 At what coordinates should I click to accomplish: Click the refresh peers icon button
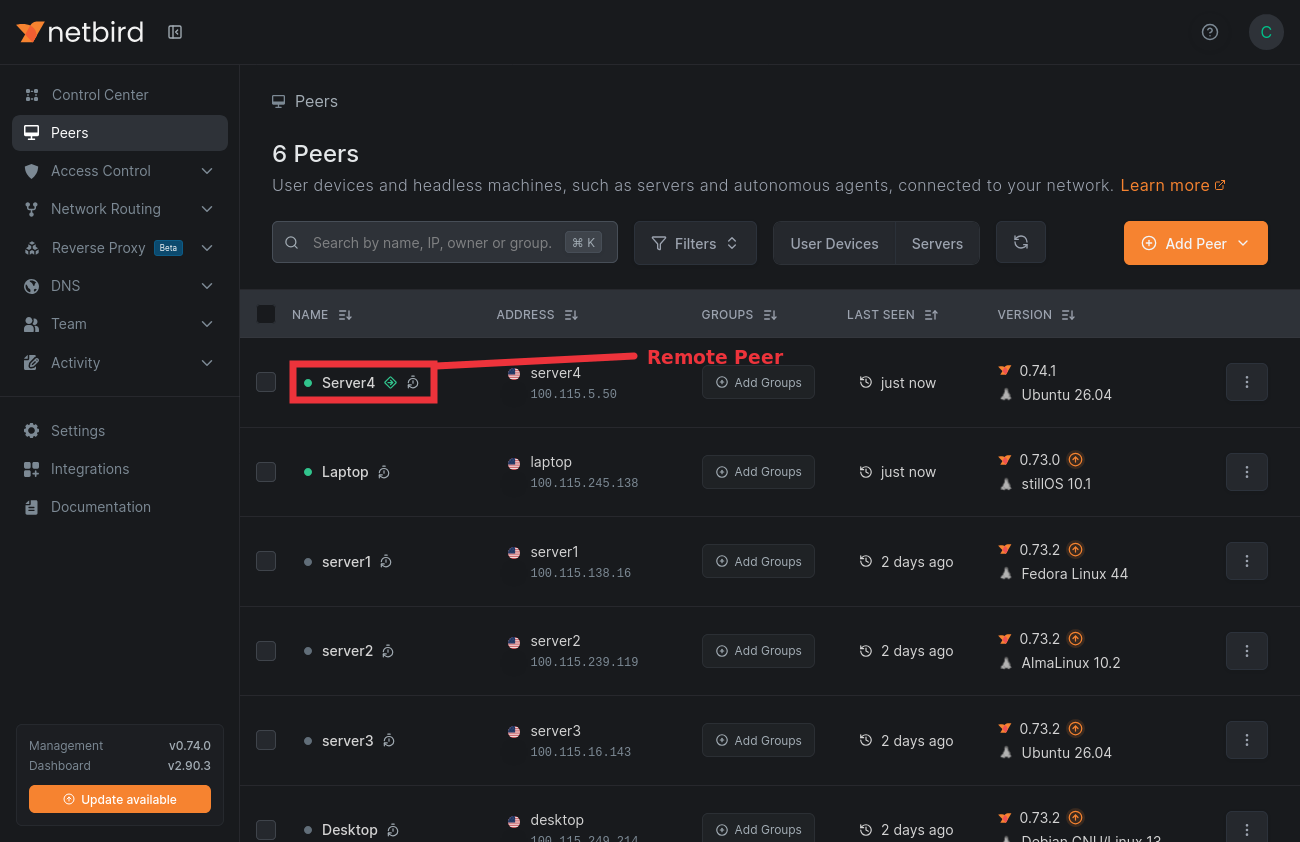(x=1021, y=242)
